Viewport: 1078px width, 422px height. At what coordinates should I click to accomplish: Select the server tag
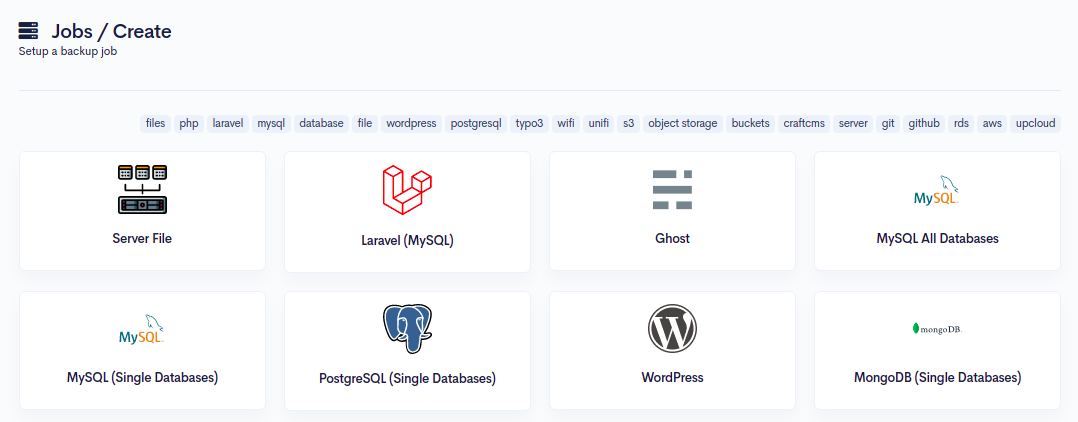(x=853, y=124)
